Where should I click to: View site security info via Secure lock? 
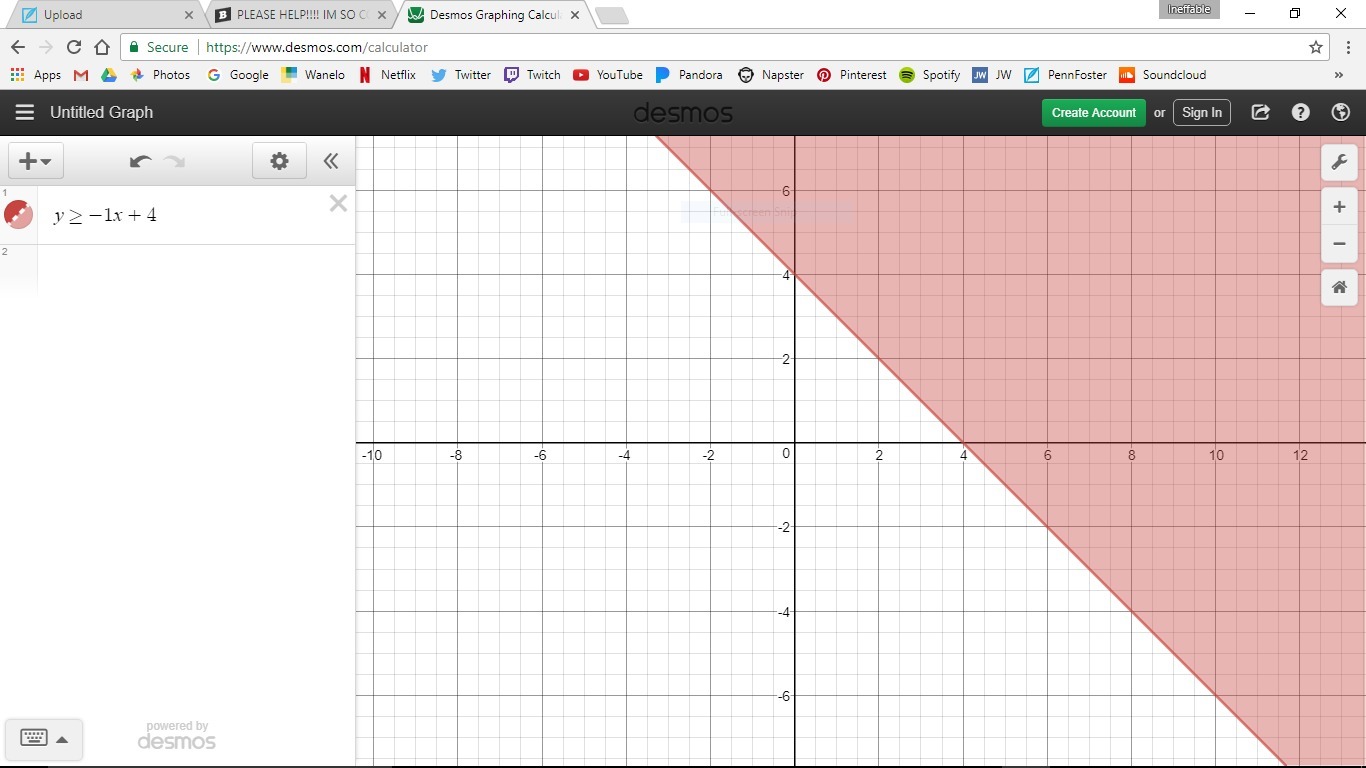point(159,47)
